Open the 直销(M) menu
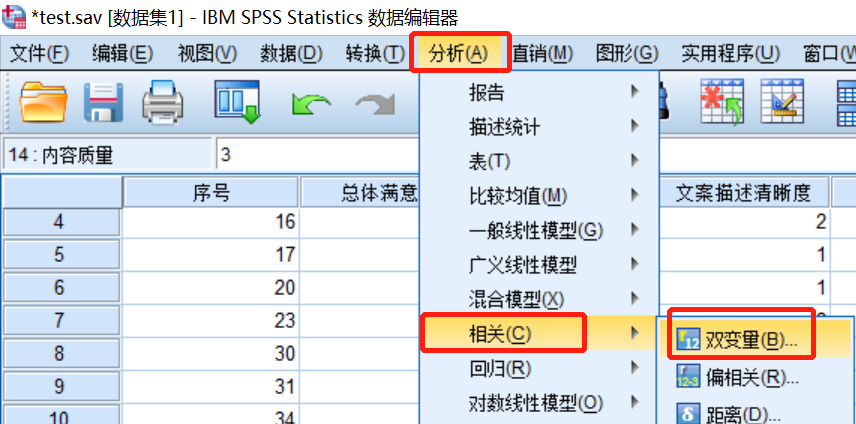 (x=542, y=53)
